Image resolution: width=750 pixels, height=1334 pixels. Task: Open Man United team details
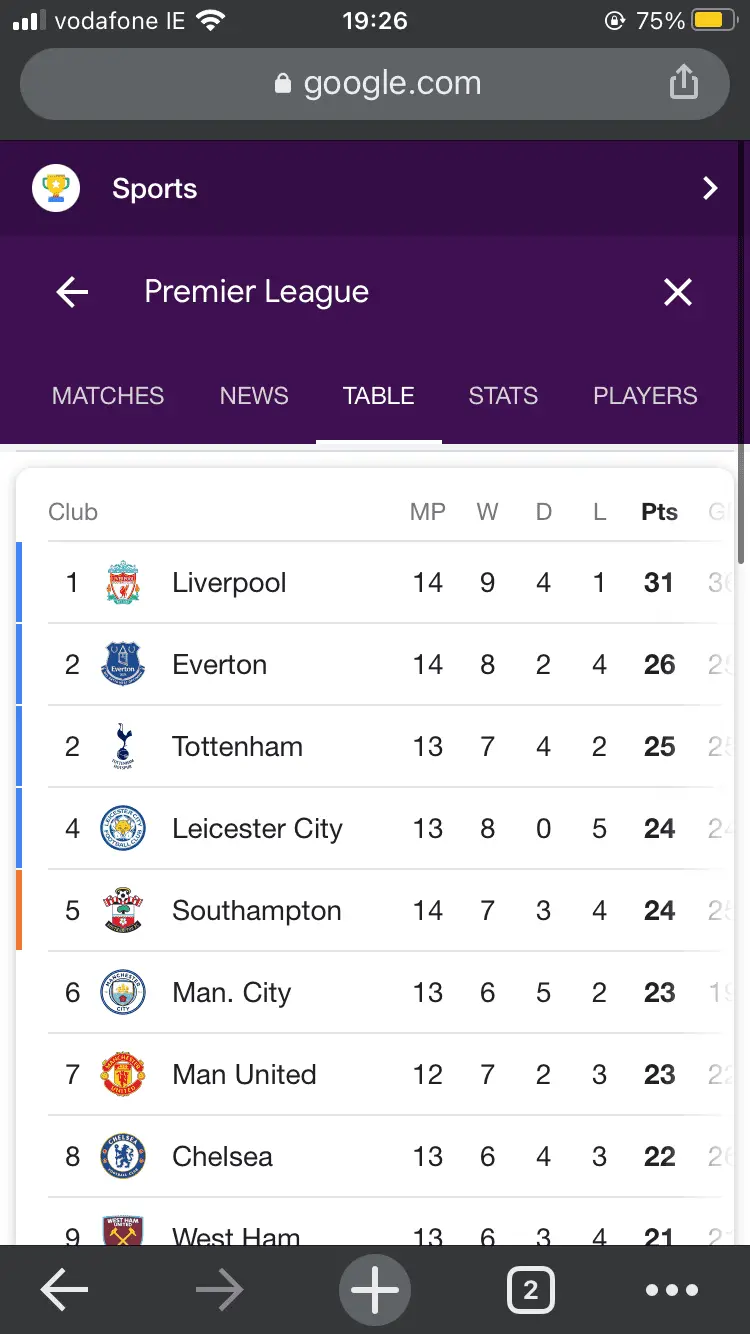click(x=244, y=1075)
